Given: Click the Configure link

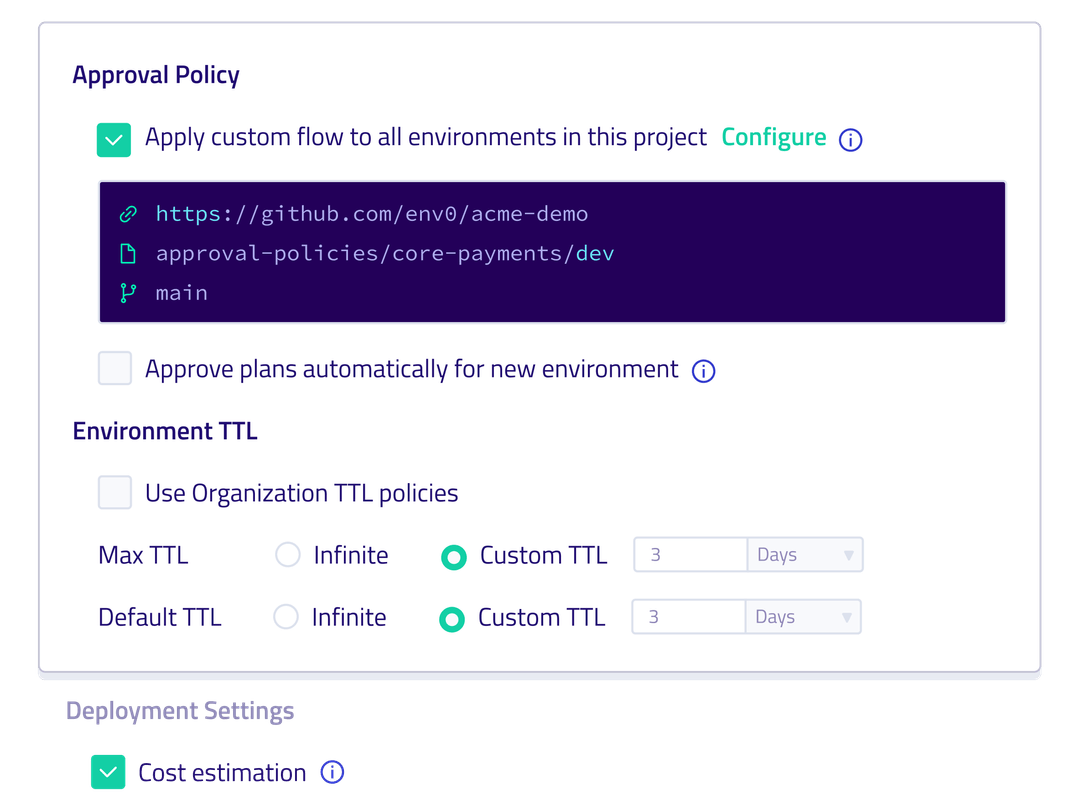Looking at the screenshot, I should click(774, 137).
